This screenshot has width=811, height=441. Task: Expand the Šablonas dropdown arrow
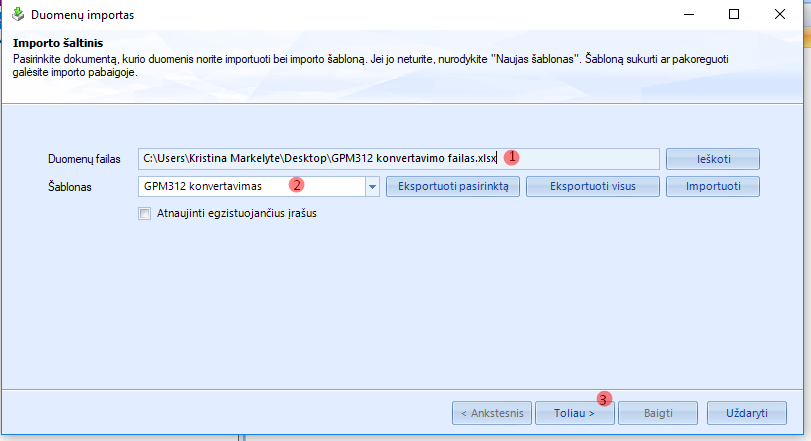pyautogui.click(x=372, y=187)
